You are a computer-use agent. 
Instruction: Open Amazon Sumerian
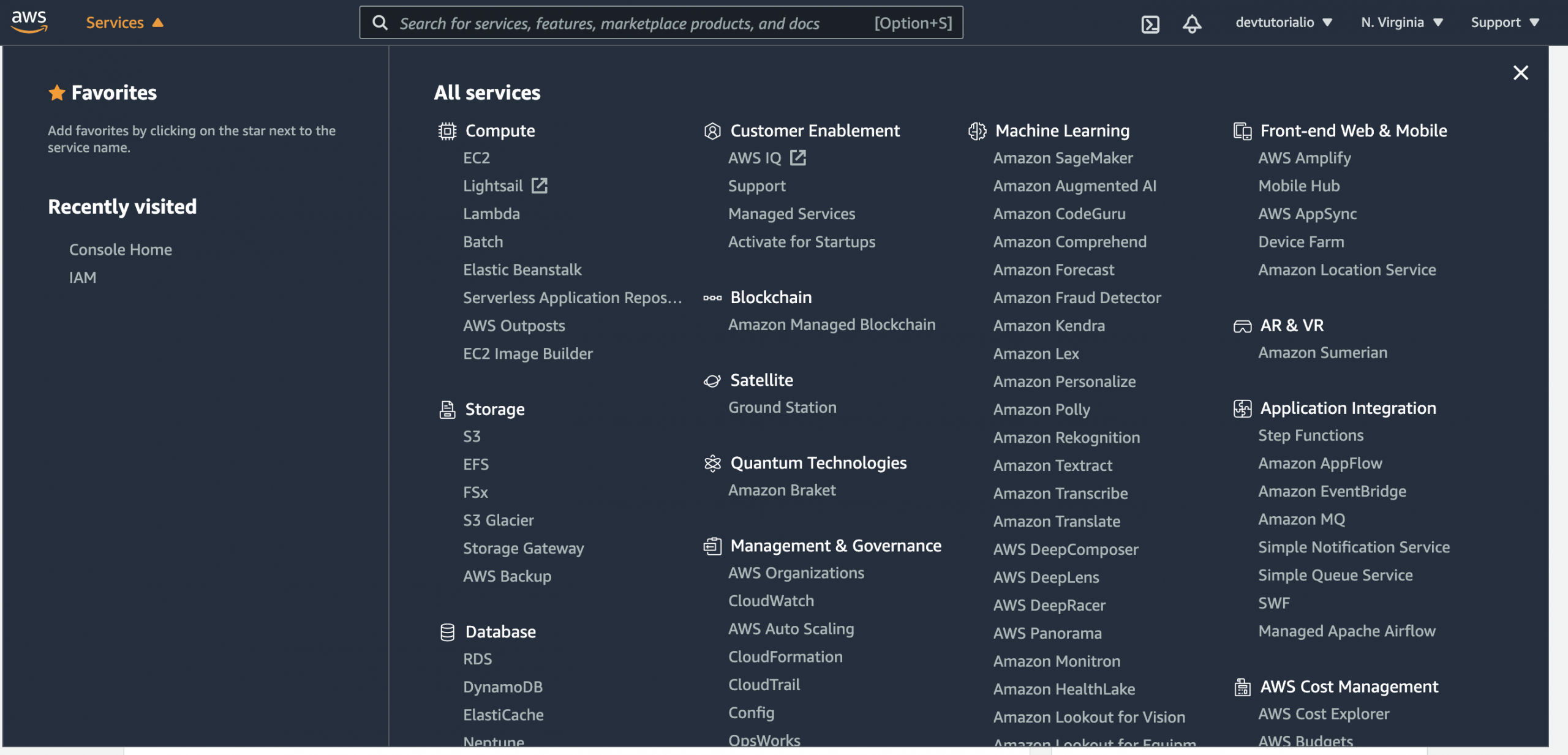1322,353
